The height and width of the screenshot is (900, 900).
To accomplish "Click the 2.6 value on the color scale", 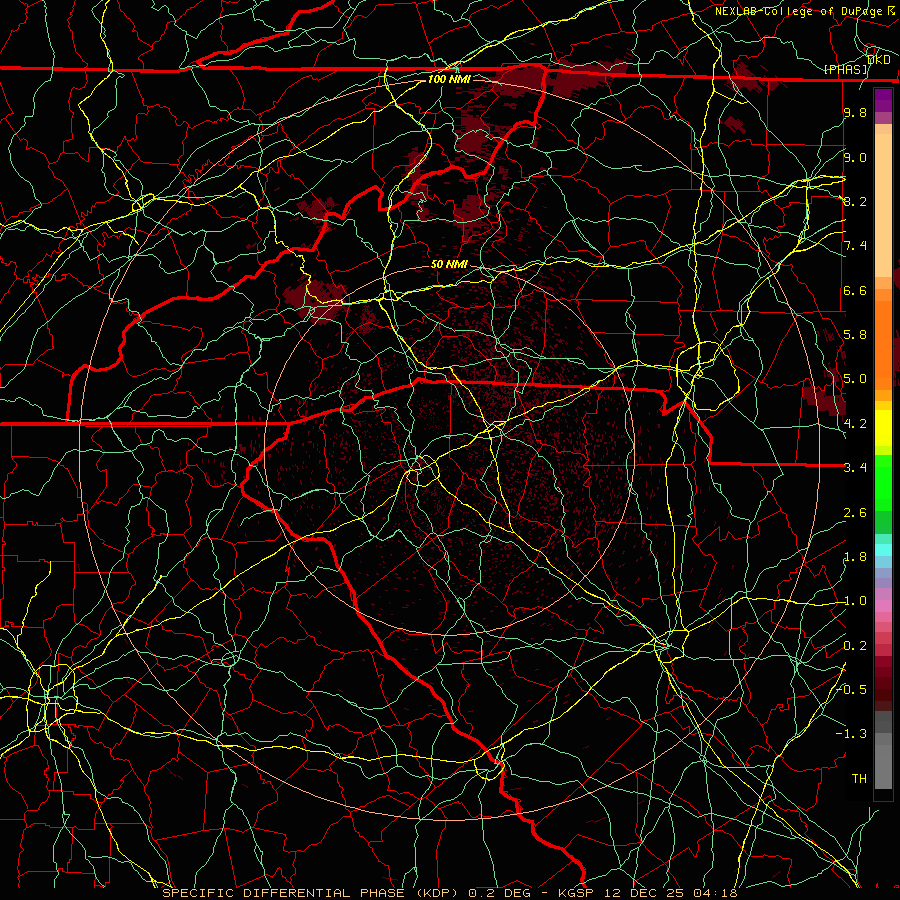I will tap(855, 513).
